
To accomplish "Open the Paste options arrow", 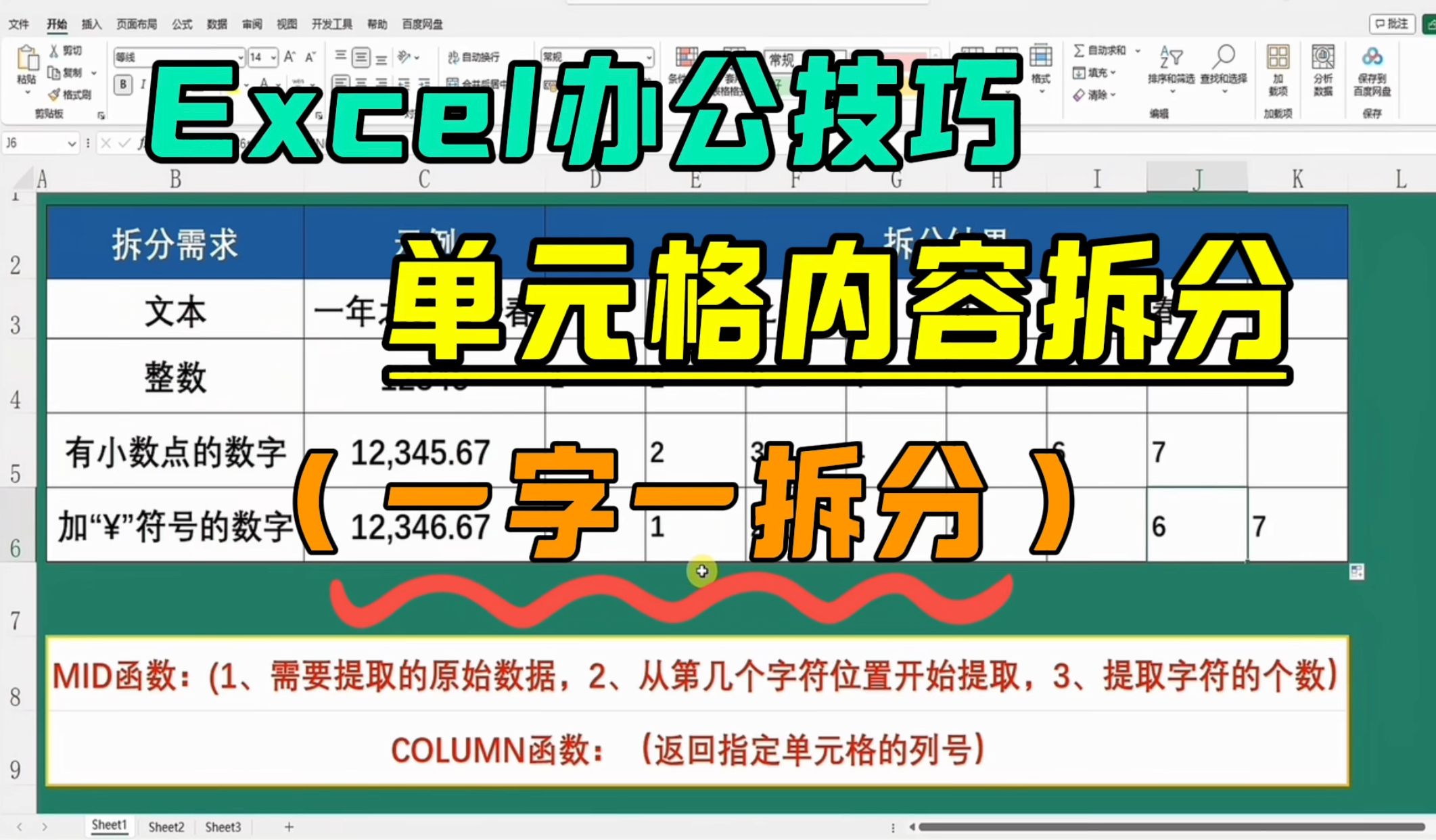I will click(27, 92).
